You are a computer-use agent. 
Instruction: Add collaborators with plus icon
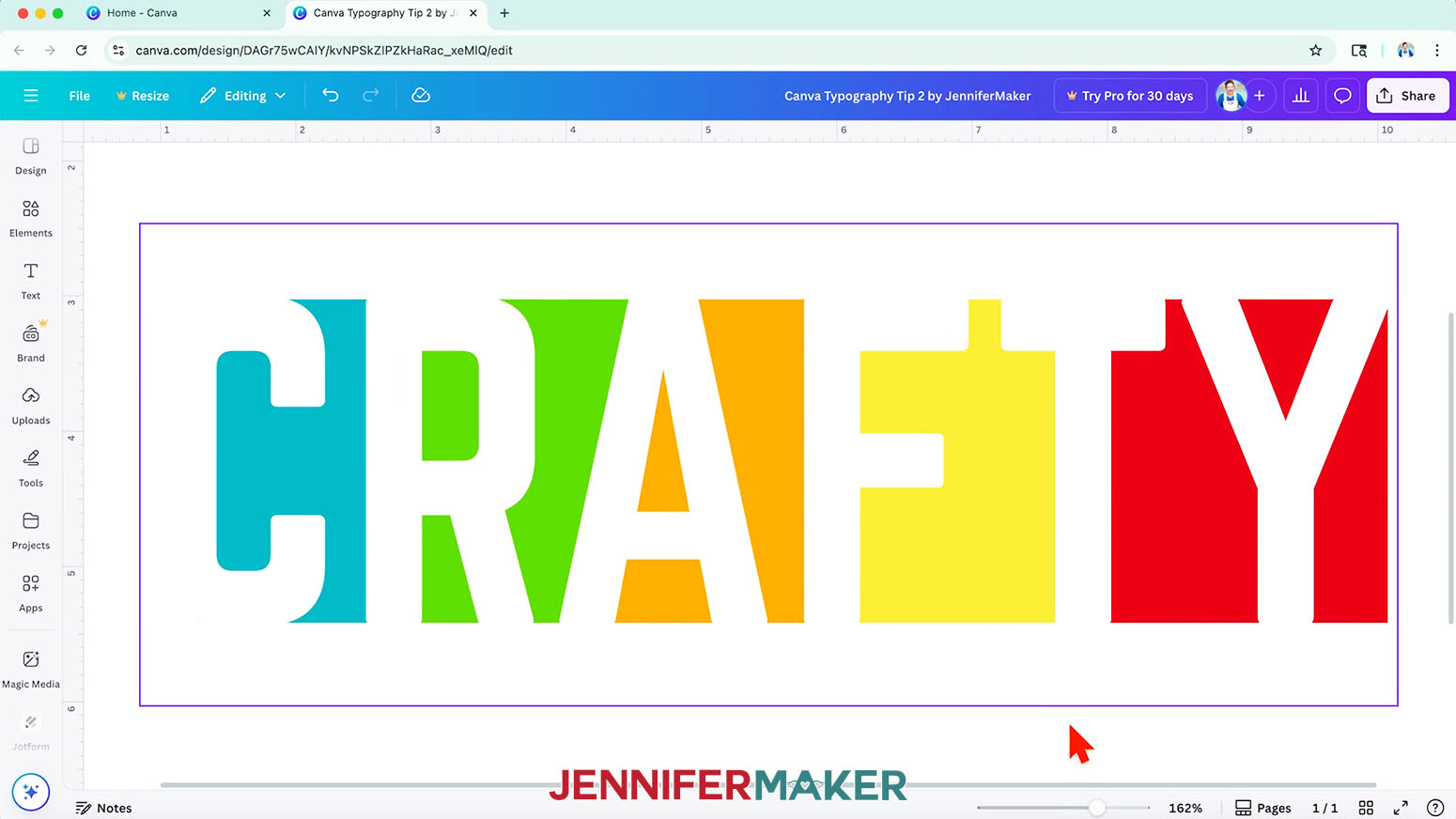coord(1260,95)
